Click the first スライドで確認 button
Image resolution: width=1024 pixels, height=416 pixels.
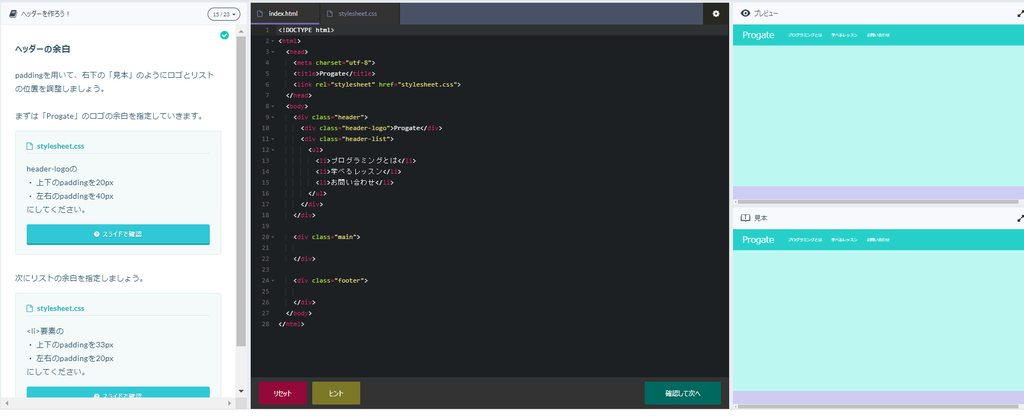(118, 234)
